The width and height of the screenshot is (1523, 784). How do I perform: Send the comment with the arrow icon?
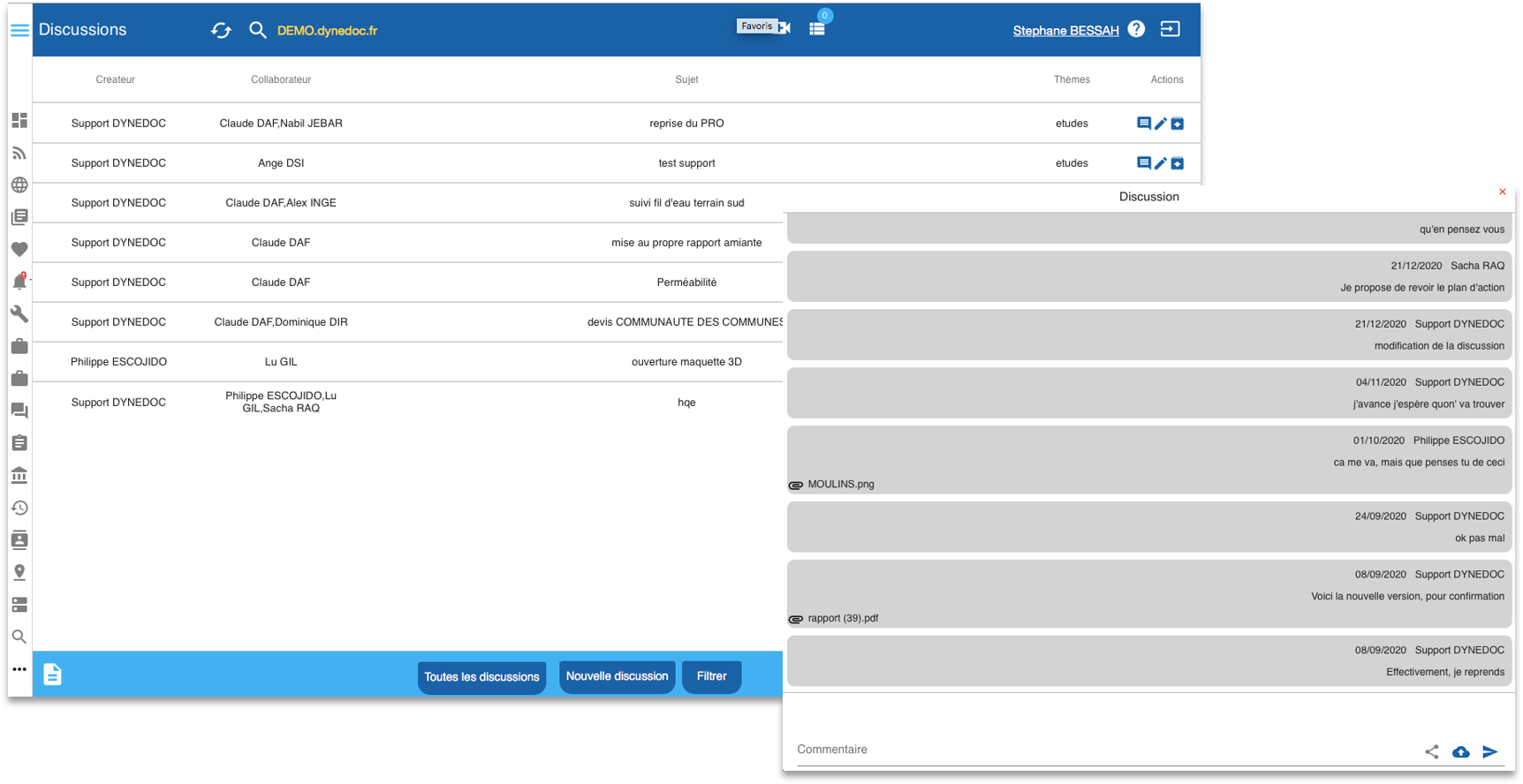point(1490,751)
